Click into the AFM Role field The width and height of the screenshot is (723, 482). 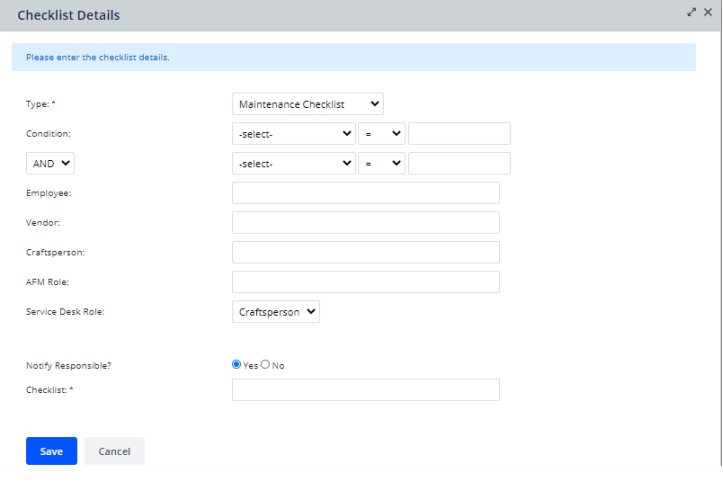click(x=365, y=282)
